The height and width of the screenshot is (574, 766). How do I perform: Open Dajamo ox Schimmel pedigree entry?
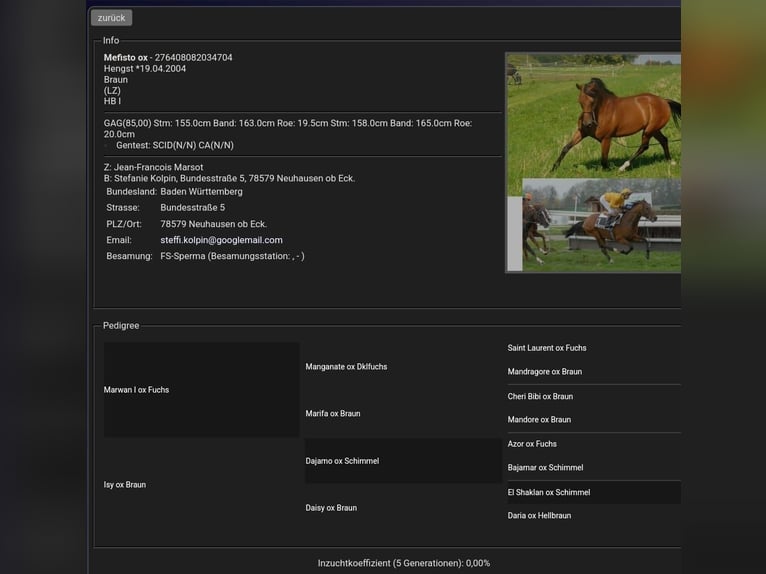(x=342, y=461)
